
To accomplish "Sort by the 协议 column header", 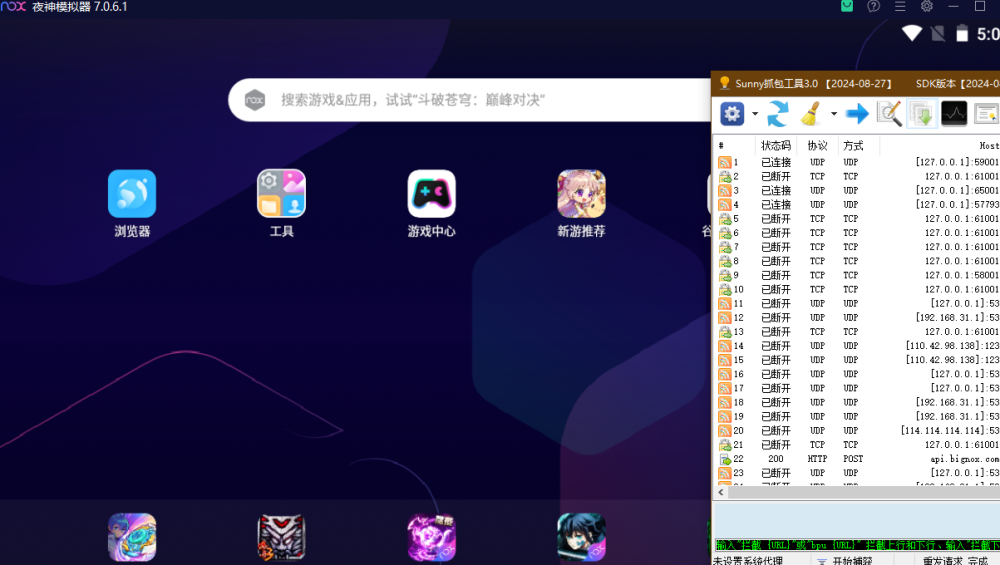I will coord(818,145).
